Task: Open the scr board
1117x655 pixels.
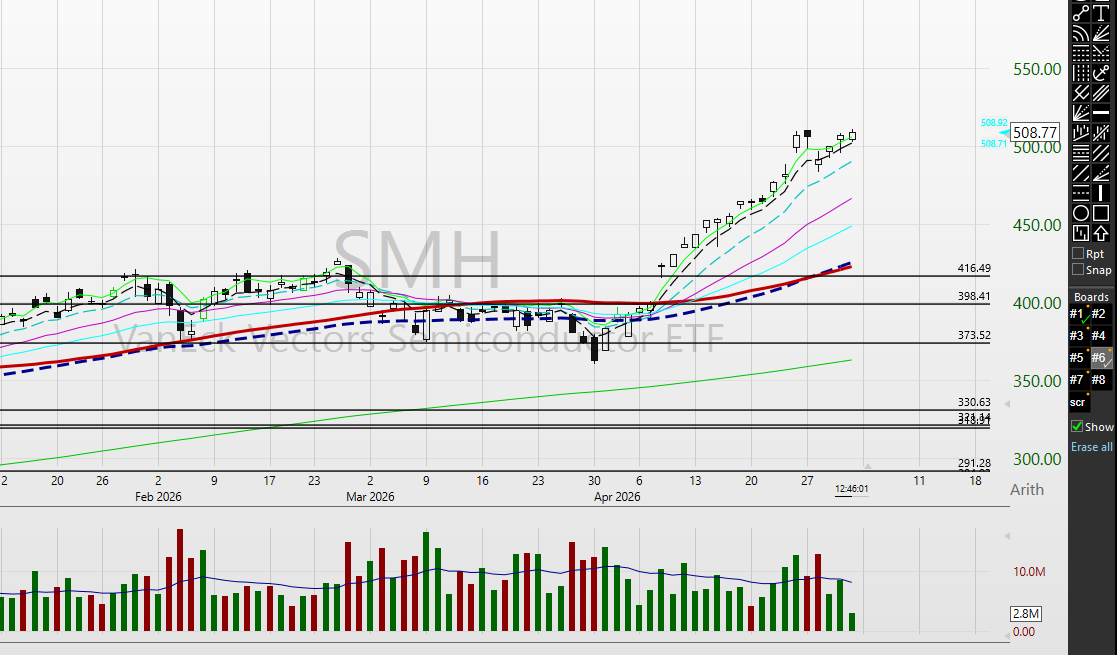Action: pyautogui.click(x=1079, y=402)
